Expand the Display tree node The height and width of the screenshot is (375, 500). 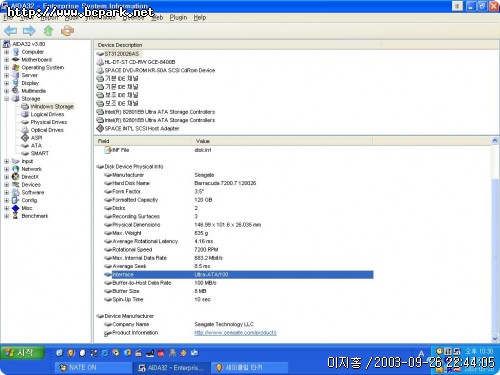coord(6,83)
